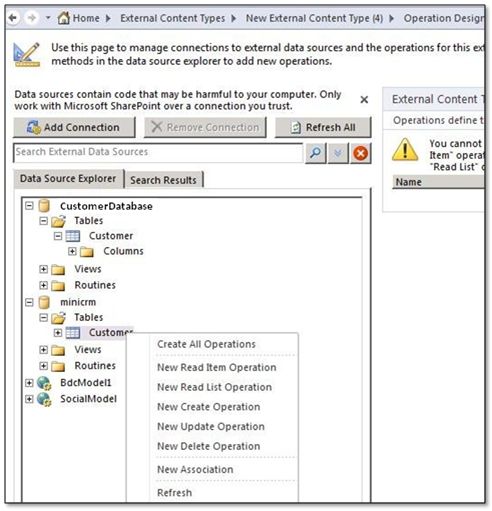492x511 pixels.
Task: Expand arrow after External Content Types breadcrumb
Action: point(234,18)
